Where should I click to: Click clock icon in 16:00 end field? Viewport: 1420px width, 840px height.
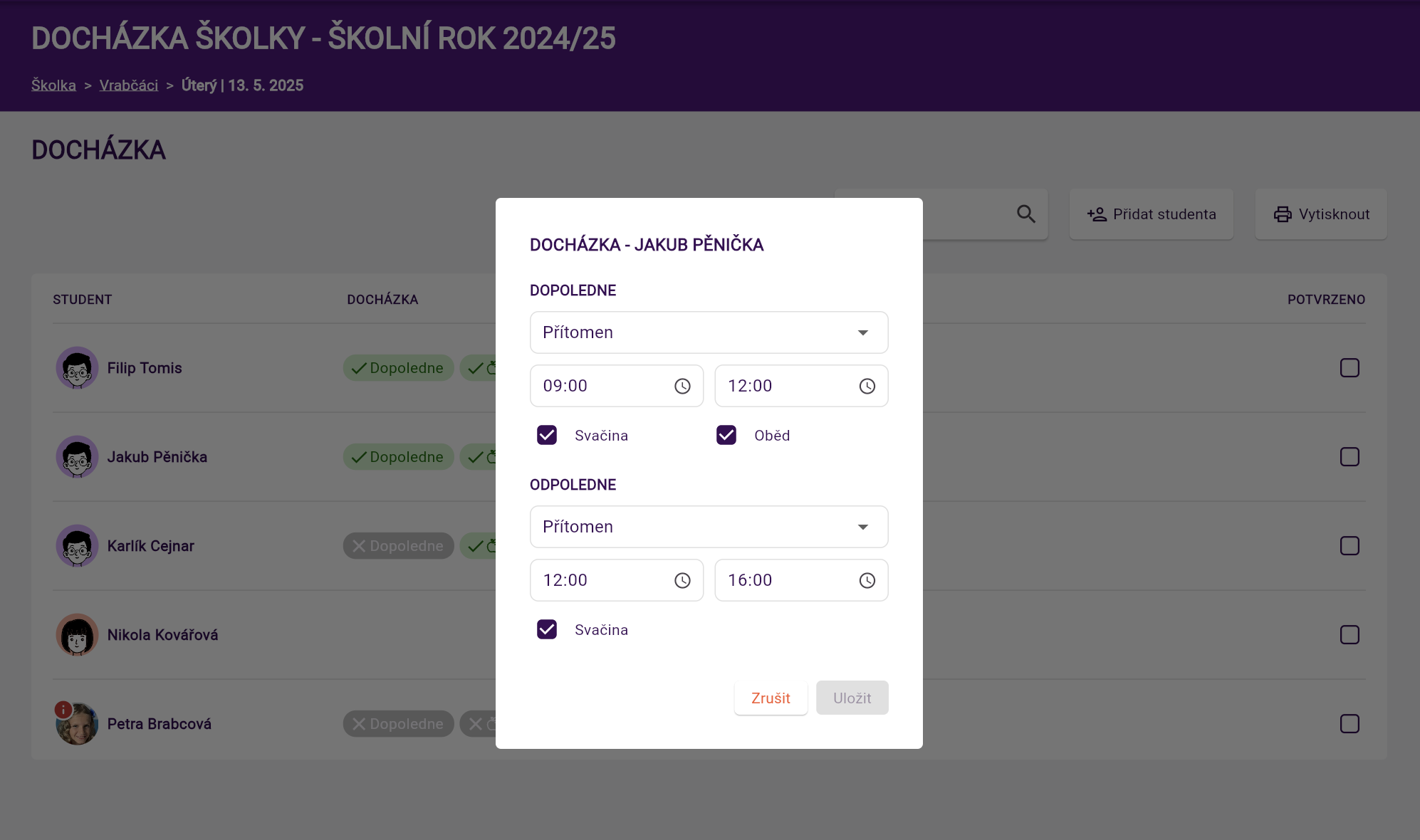pyautogui.click(x=867, y=580)
